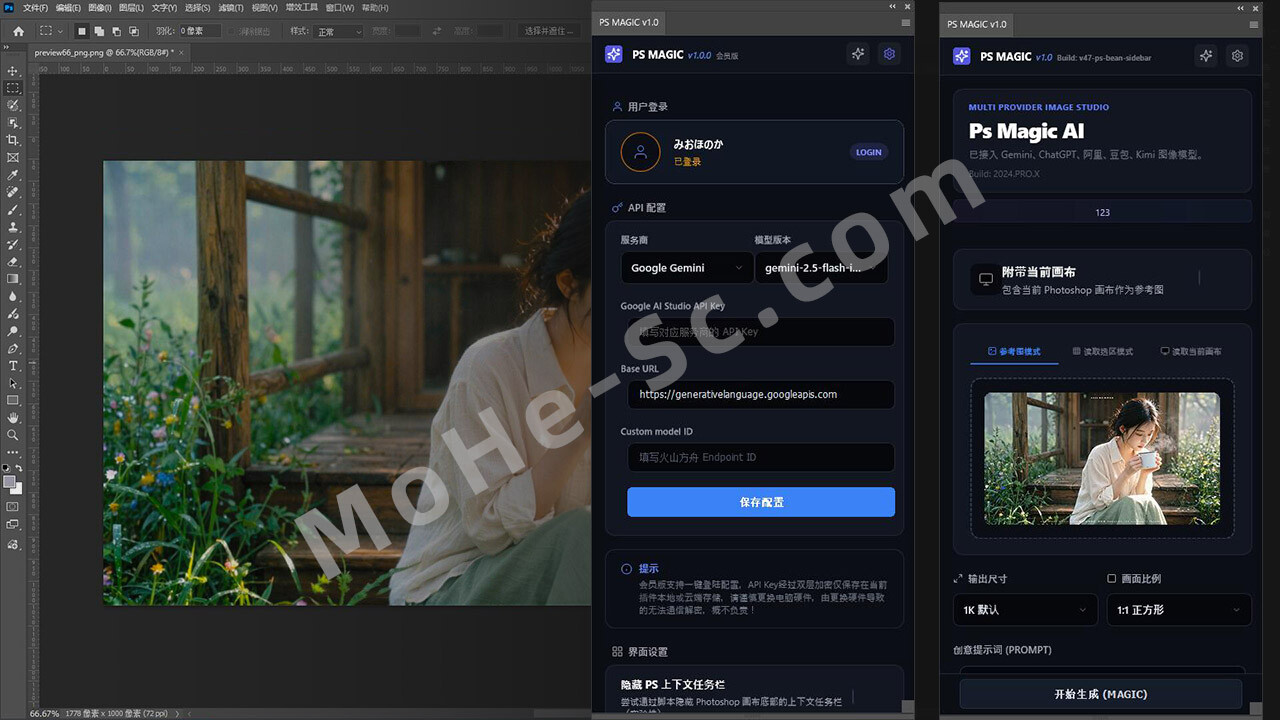Click 选择并遮住 button in options bar
The width and height of the screenshot is (1280, 720).
pos(551,31)
